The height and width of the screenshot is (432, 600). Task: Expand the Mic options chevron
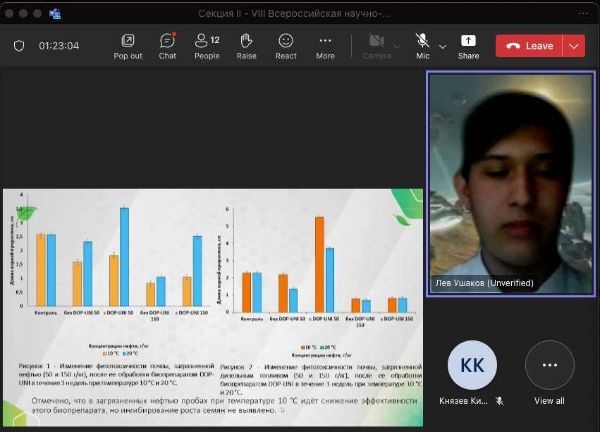[x=442, y=46]
